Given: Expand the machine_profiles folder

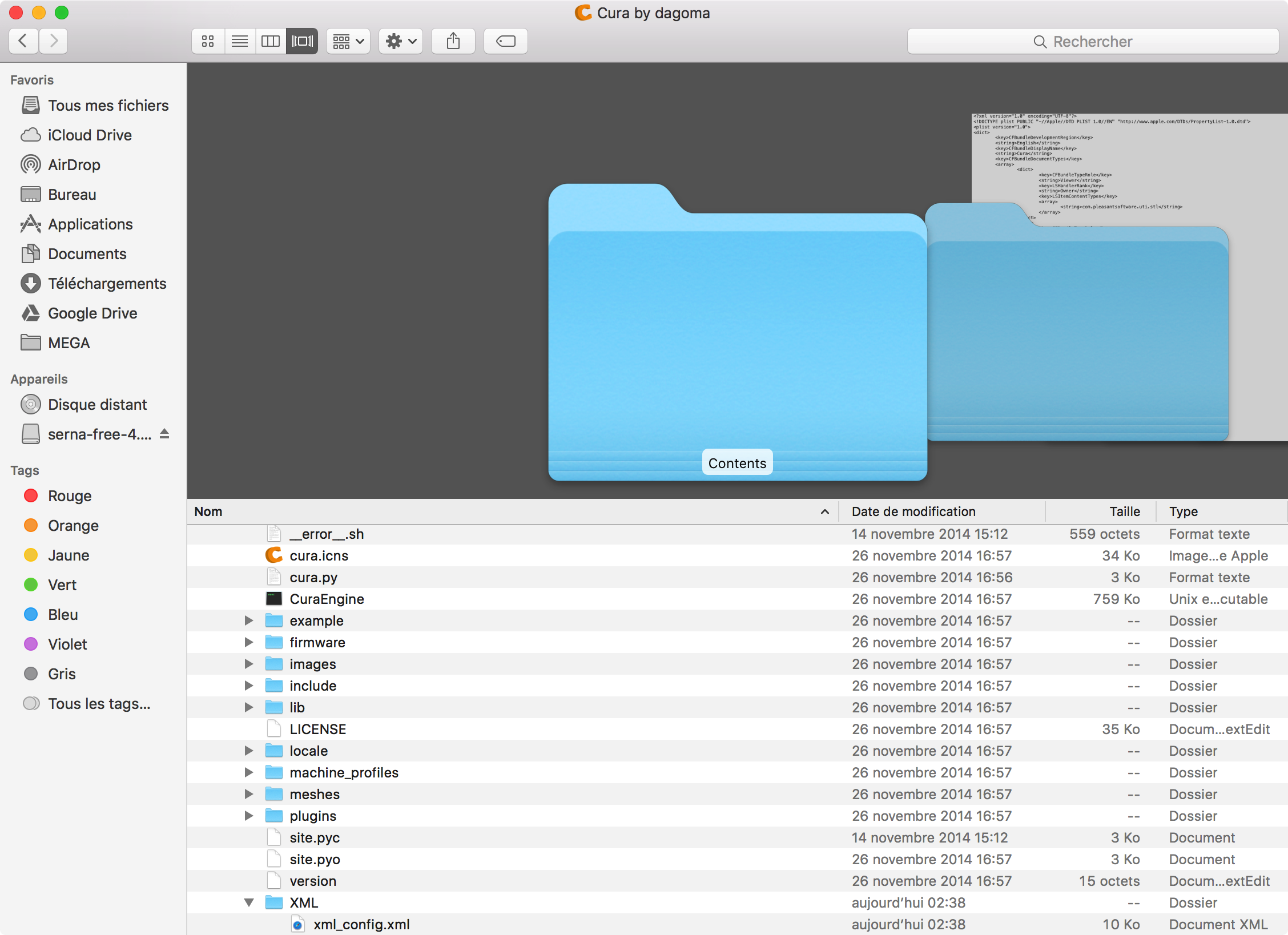Looking at the screenshot, I should [249, 772].
